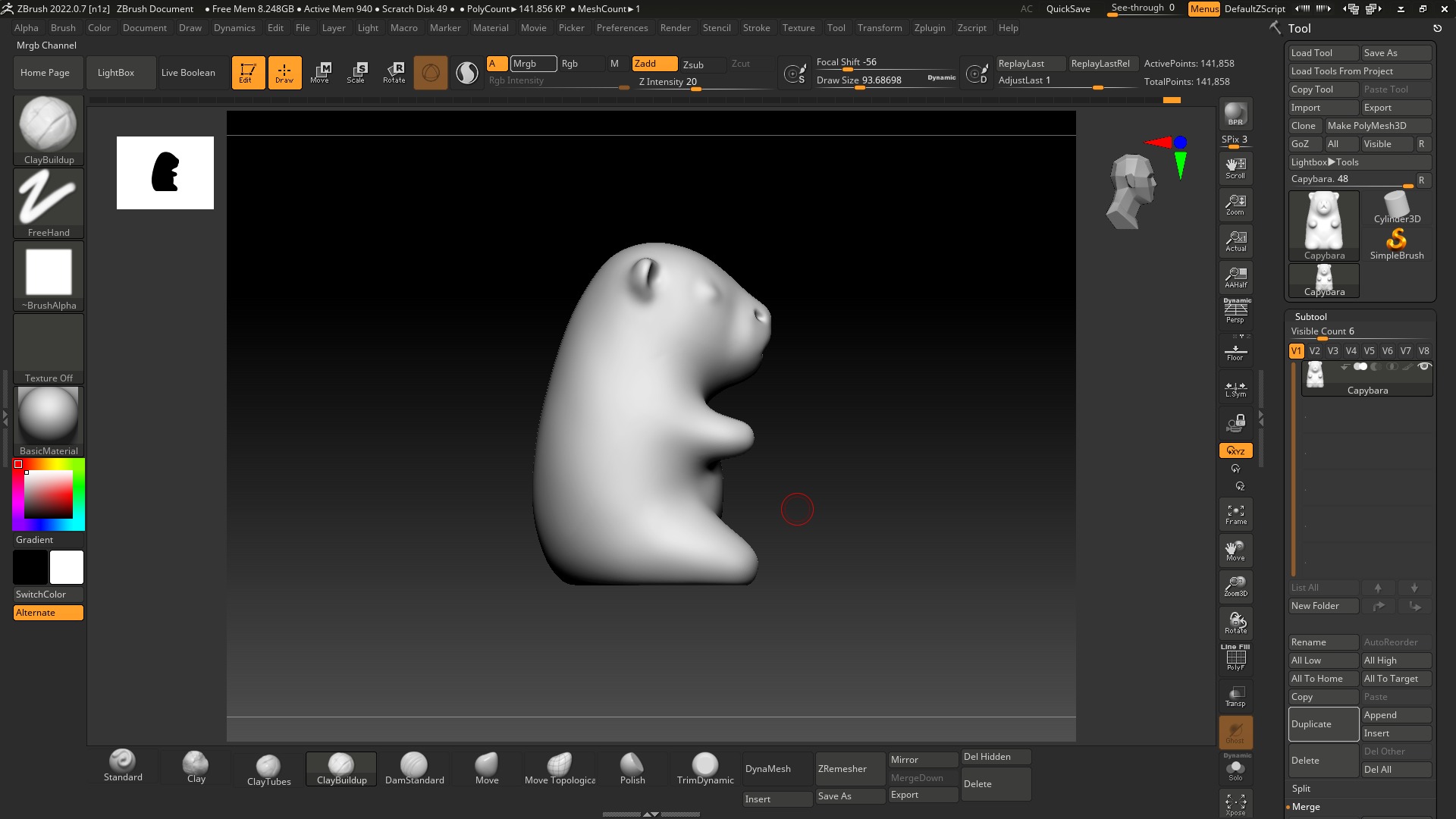The height and width of the screenshot is (819, 1456).
Task: Click the QuickSave button
Action: click(1068, 9)
